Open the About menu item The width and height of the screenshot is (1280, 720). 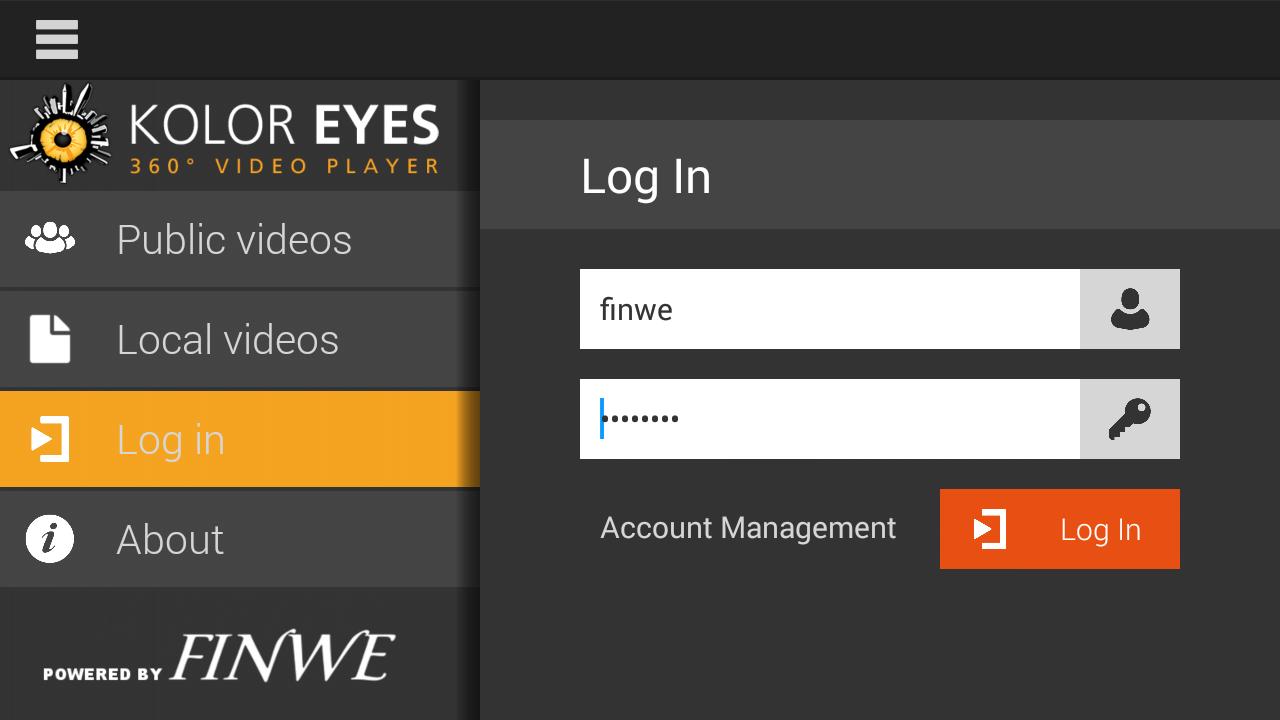coord(240,539)
